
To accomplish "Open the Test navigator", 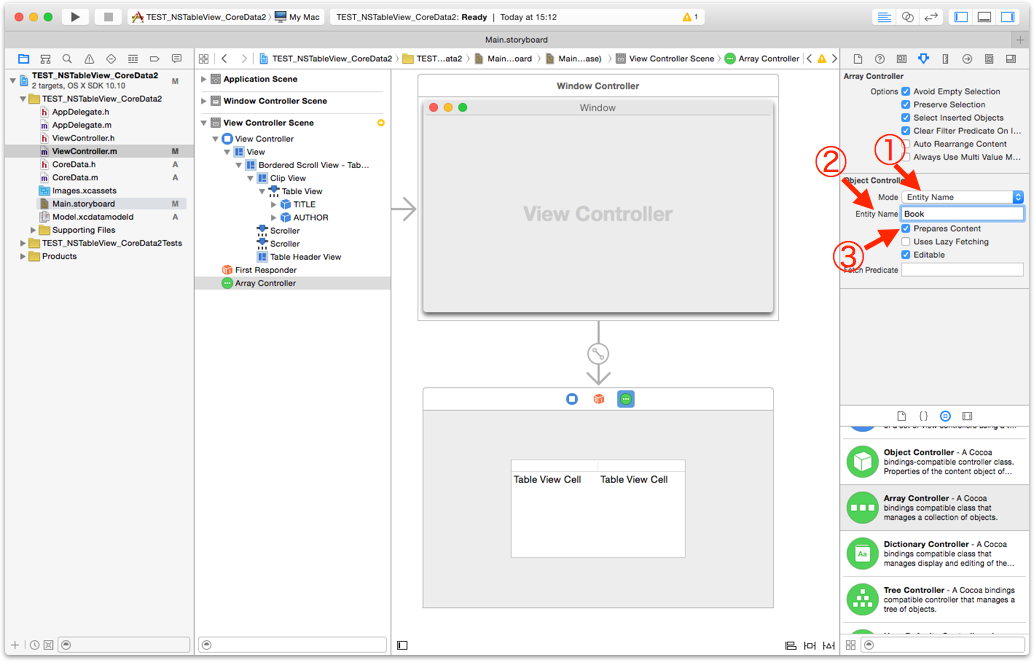I will click(111, 59).
